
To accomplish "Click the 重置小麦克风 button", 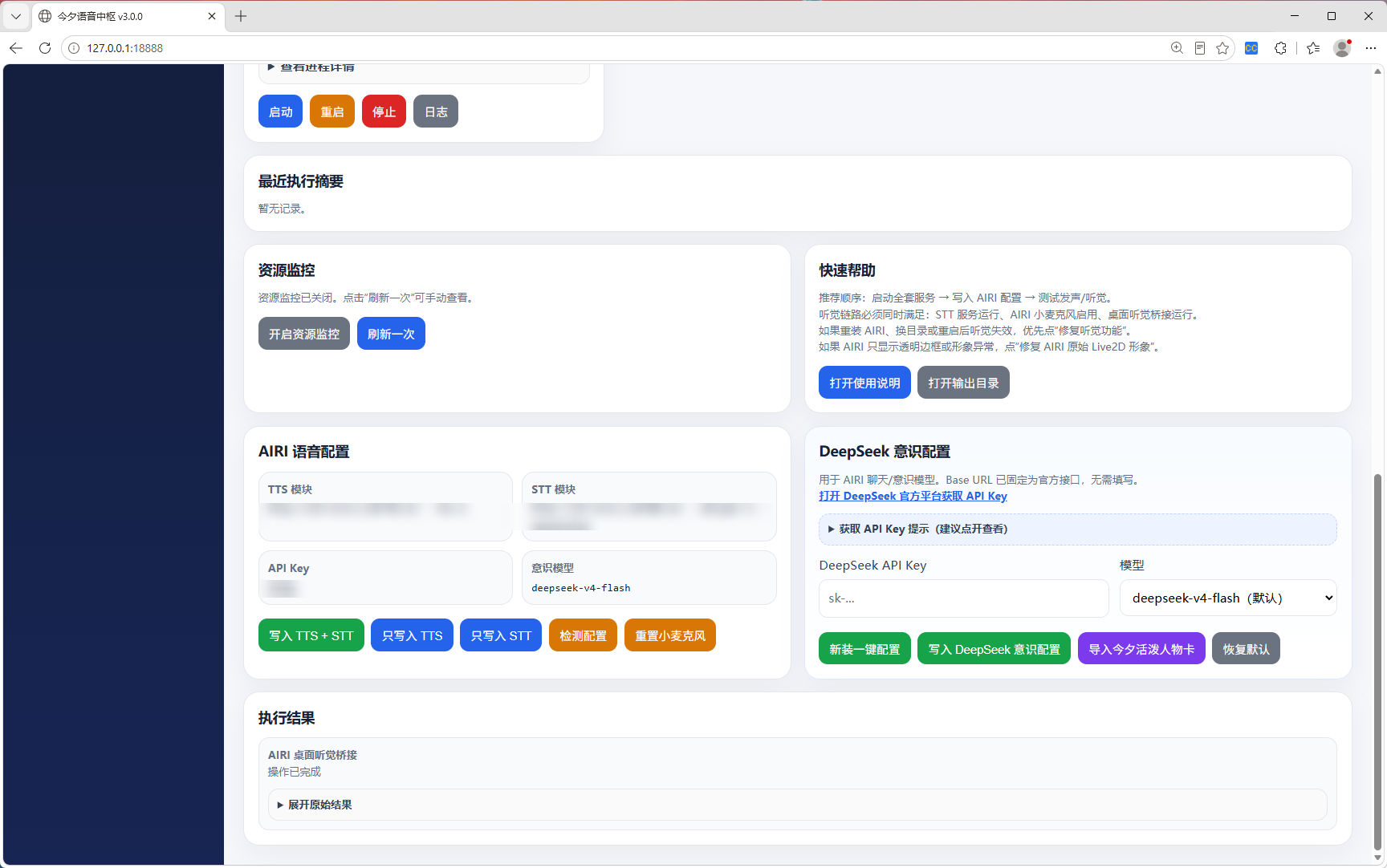I will pyautogui.click(x=670, y=635).
